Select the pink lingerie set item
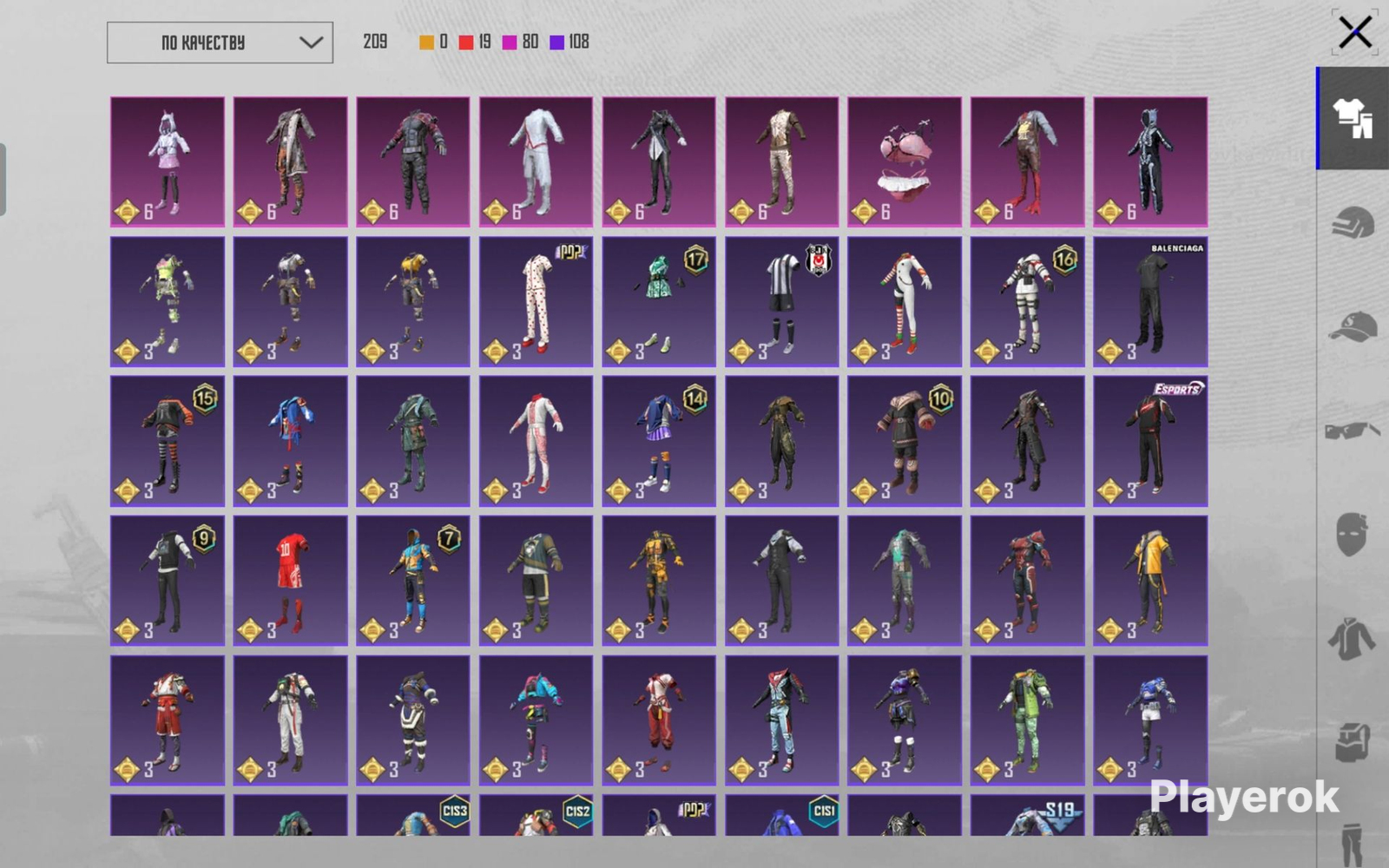Viewport: 1389px width, 868px height. tap(905, 161)
